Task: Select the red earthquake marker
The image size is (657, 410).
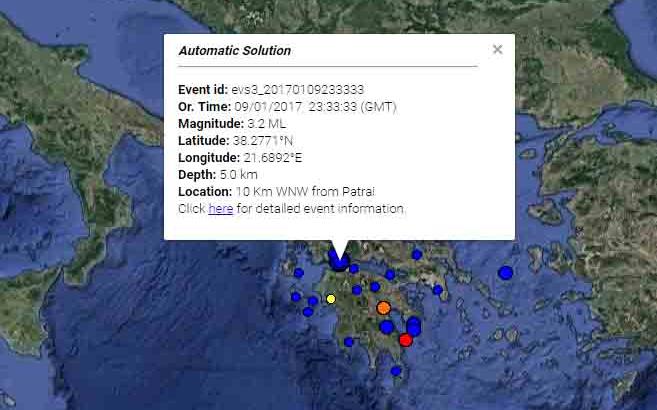Action: 406,340
